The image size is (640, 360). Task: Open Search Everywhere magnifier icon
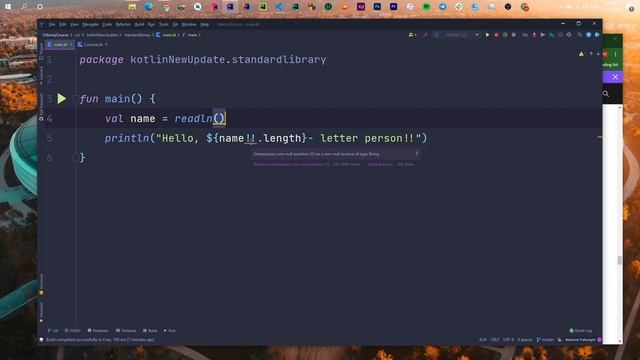[580, 35]
